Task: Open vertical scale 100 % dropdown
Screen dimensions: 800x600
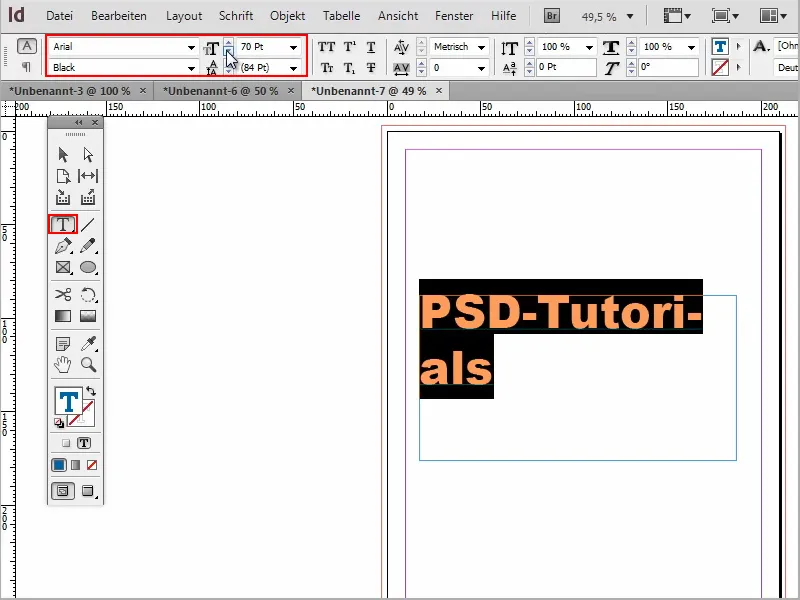Action: point(589,47)
